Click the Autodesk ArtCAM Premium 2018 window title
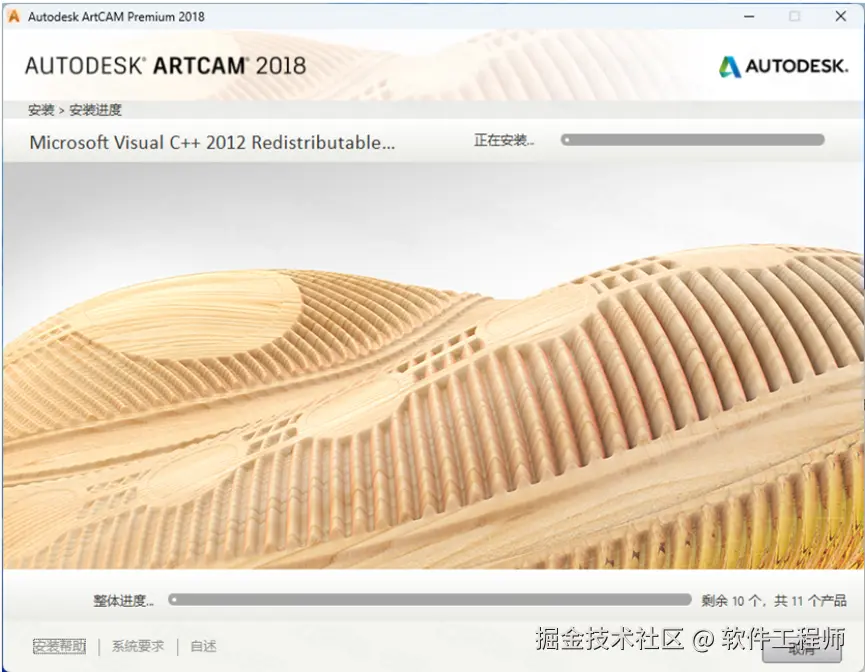 pyautogui.click(x=116, y=17)
